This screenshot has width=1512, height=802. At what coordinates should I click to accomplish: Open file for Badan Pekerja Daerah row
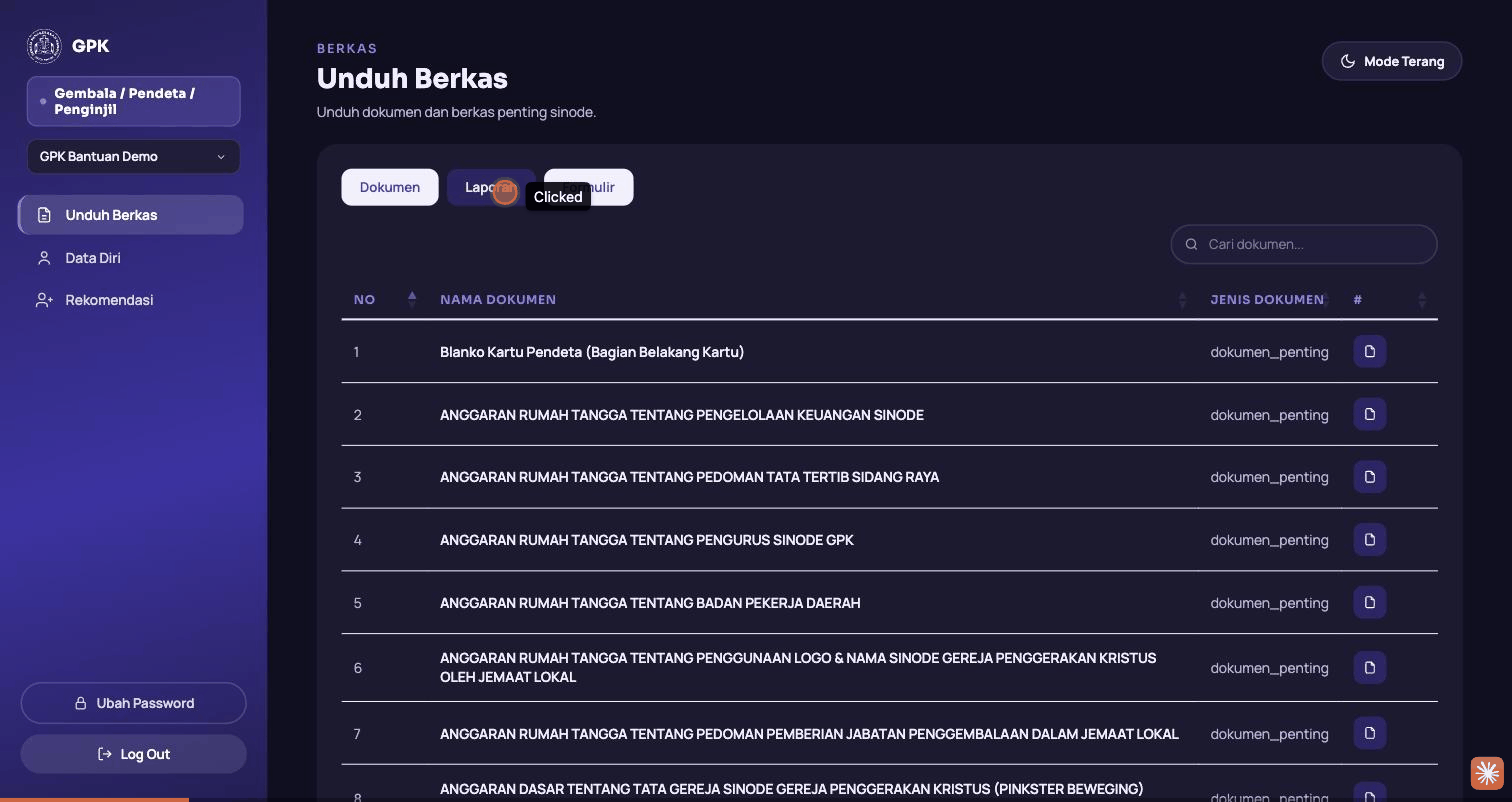point(1369,603)
